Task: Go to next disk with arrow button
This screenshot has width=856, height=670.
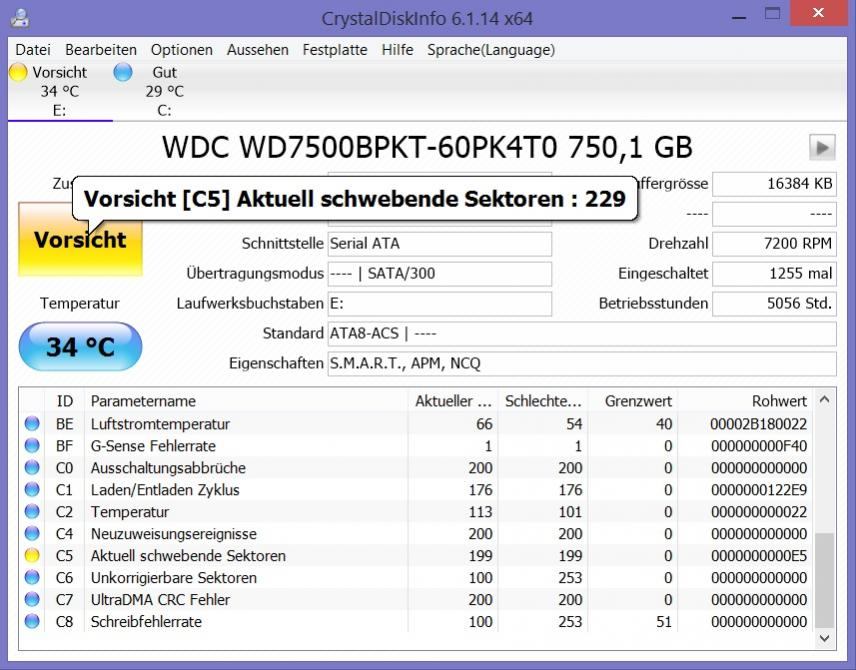Action: pyautogui.click(x=822, y=147)
